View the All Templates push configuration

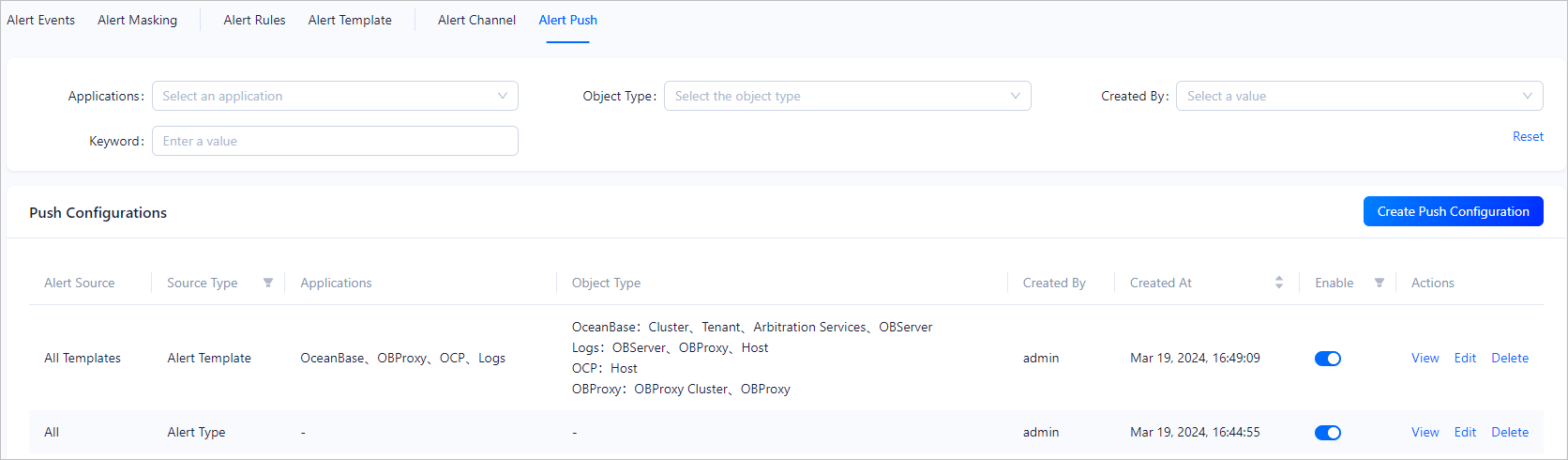click(x=1425, y=358)
